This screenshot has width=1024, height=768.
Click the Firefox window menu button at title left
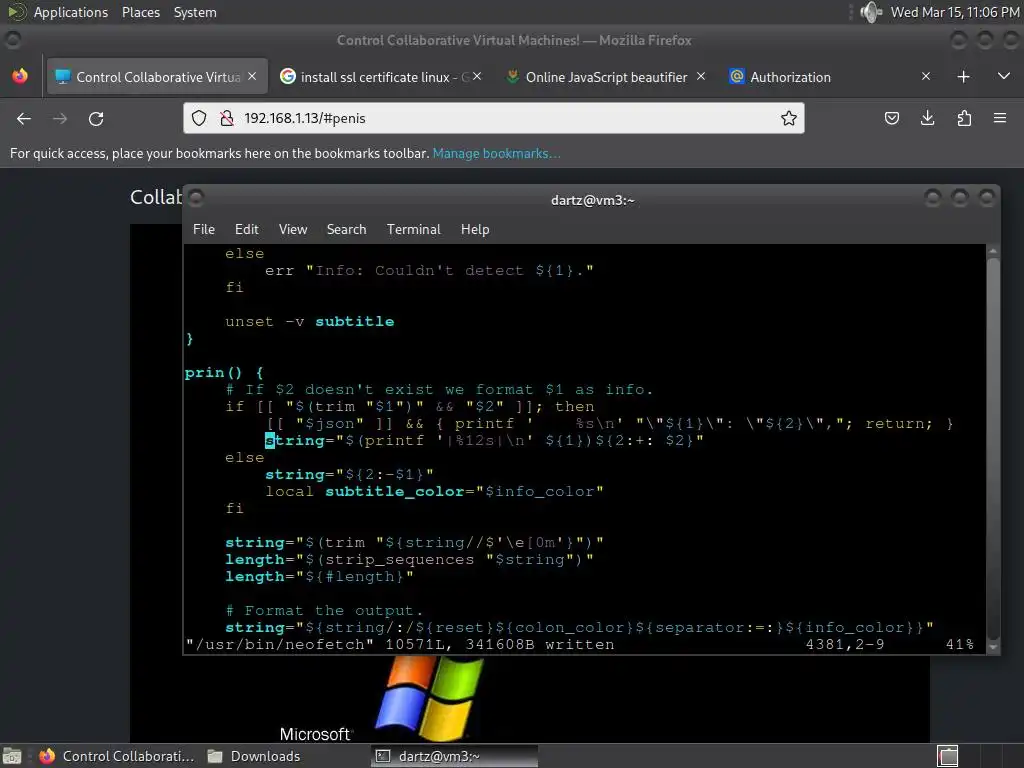pos(12,40)
